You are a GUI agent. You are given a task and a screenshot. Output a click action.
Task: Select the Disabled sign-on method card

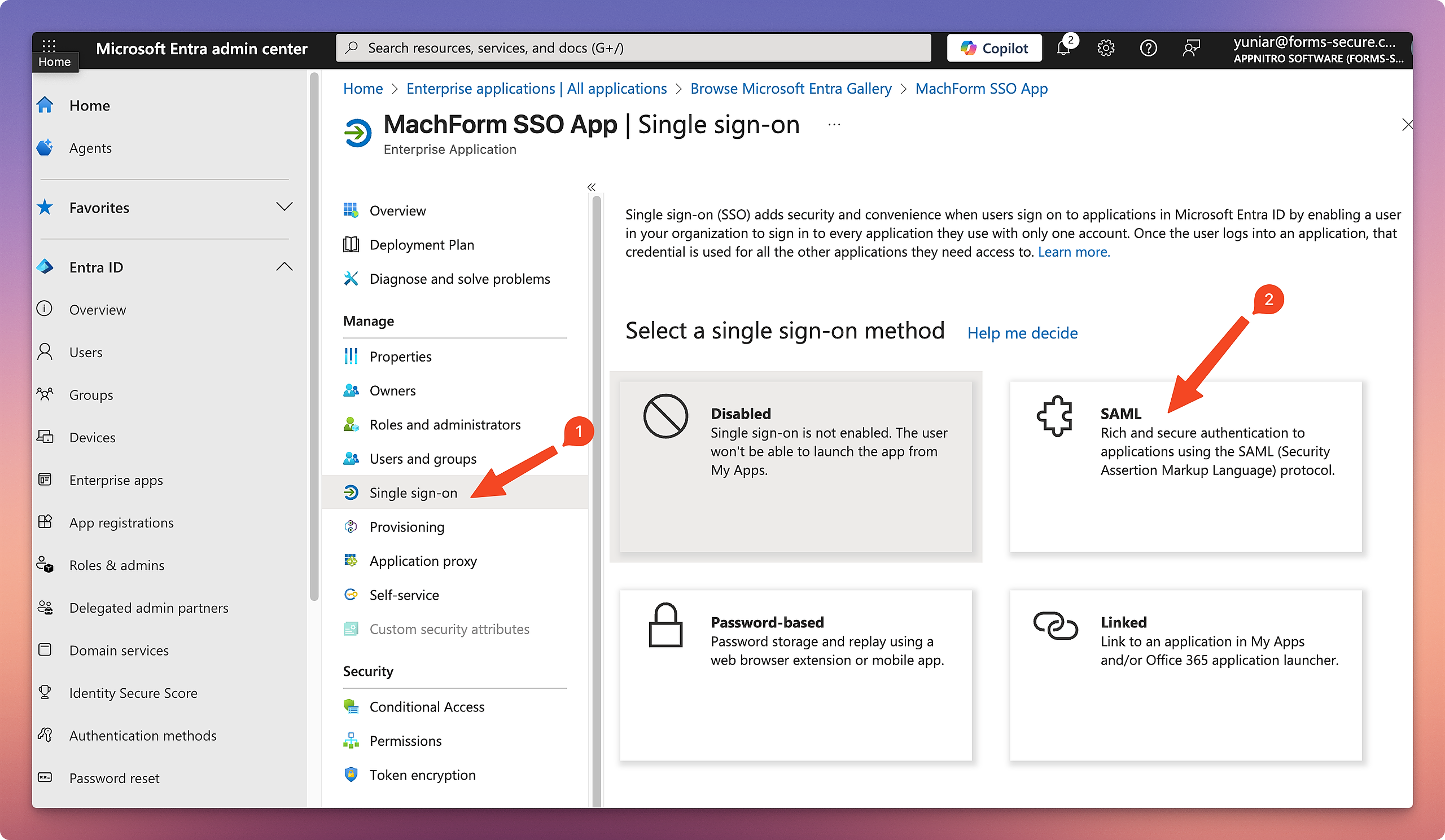[x=795, y=467]
